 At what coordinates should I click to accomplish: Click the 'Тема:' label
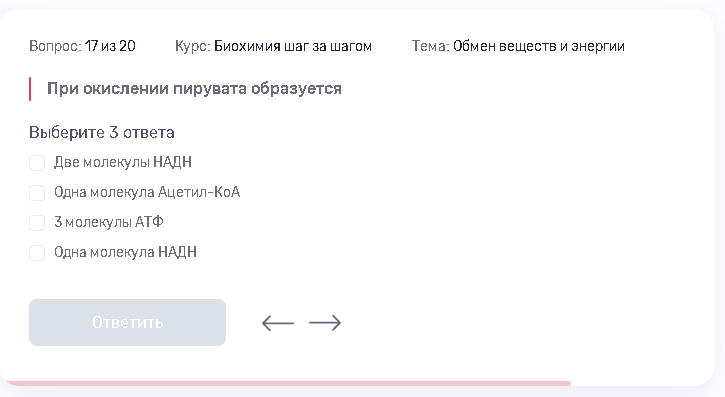430,46
